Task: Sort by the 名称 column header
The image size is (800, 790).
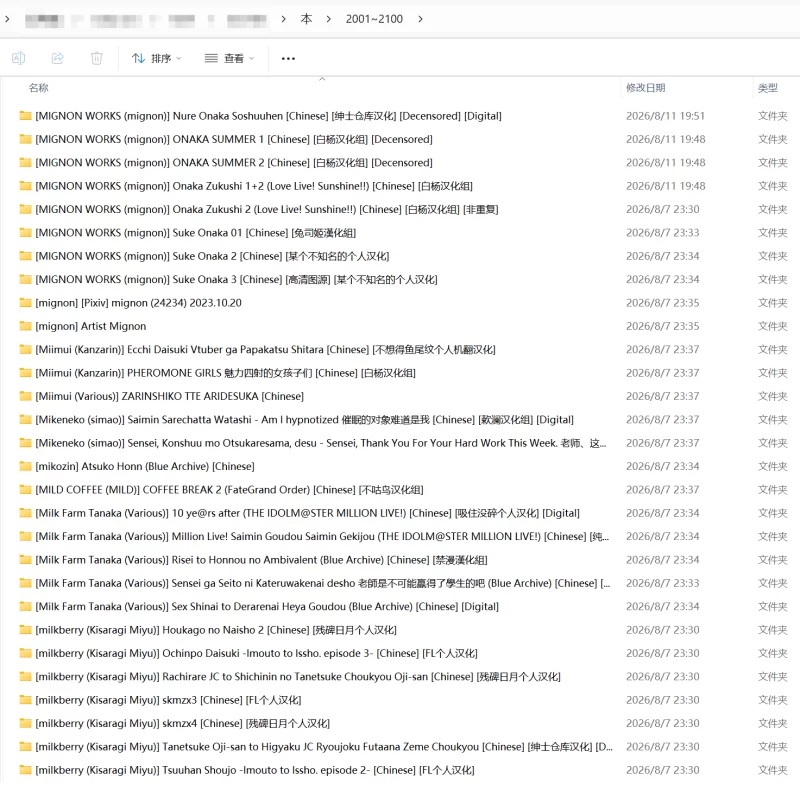Action: coord(39,88)
